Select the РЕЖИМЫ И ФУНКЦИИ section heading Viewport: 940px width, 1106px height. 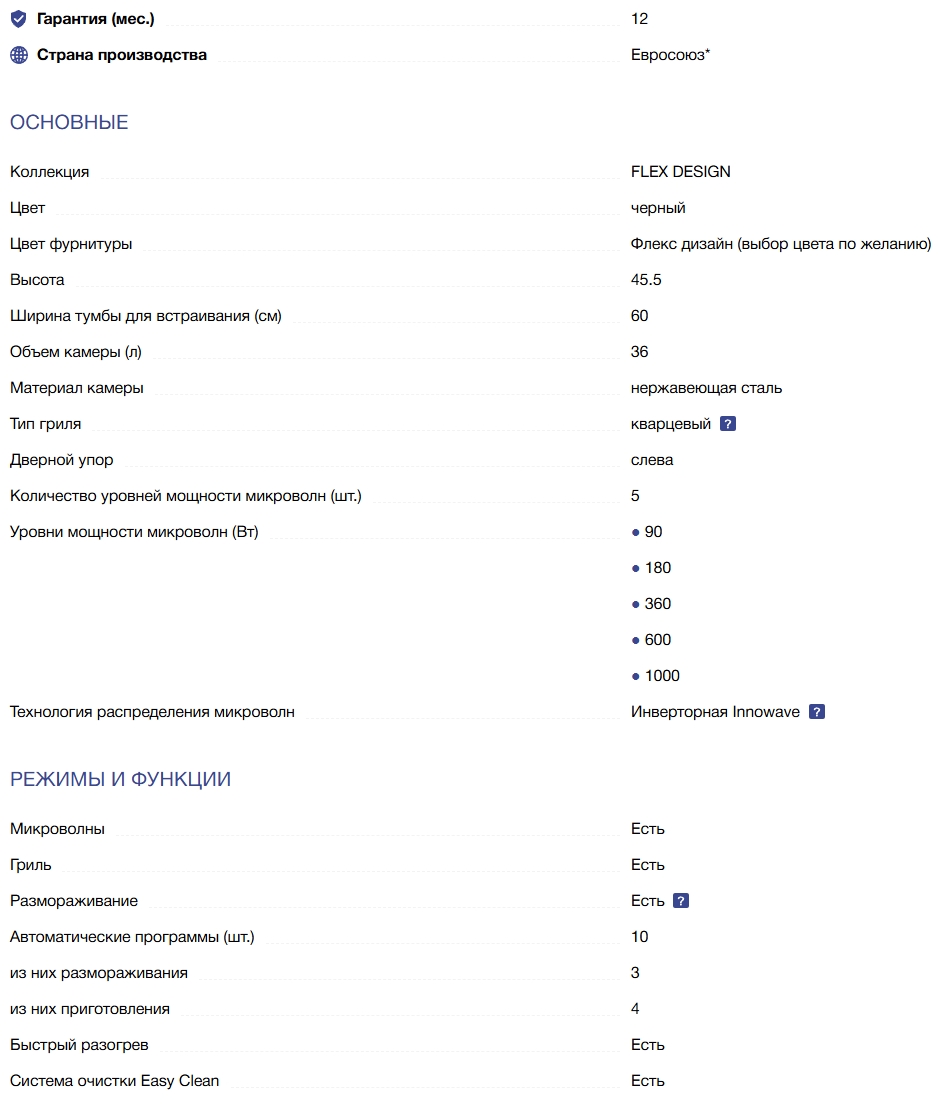pos(120,779)
